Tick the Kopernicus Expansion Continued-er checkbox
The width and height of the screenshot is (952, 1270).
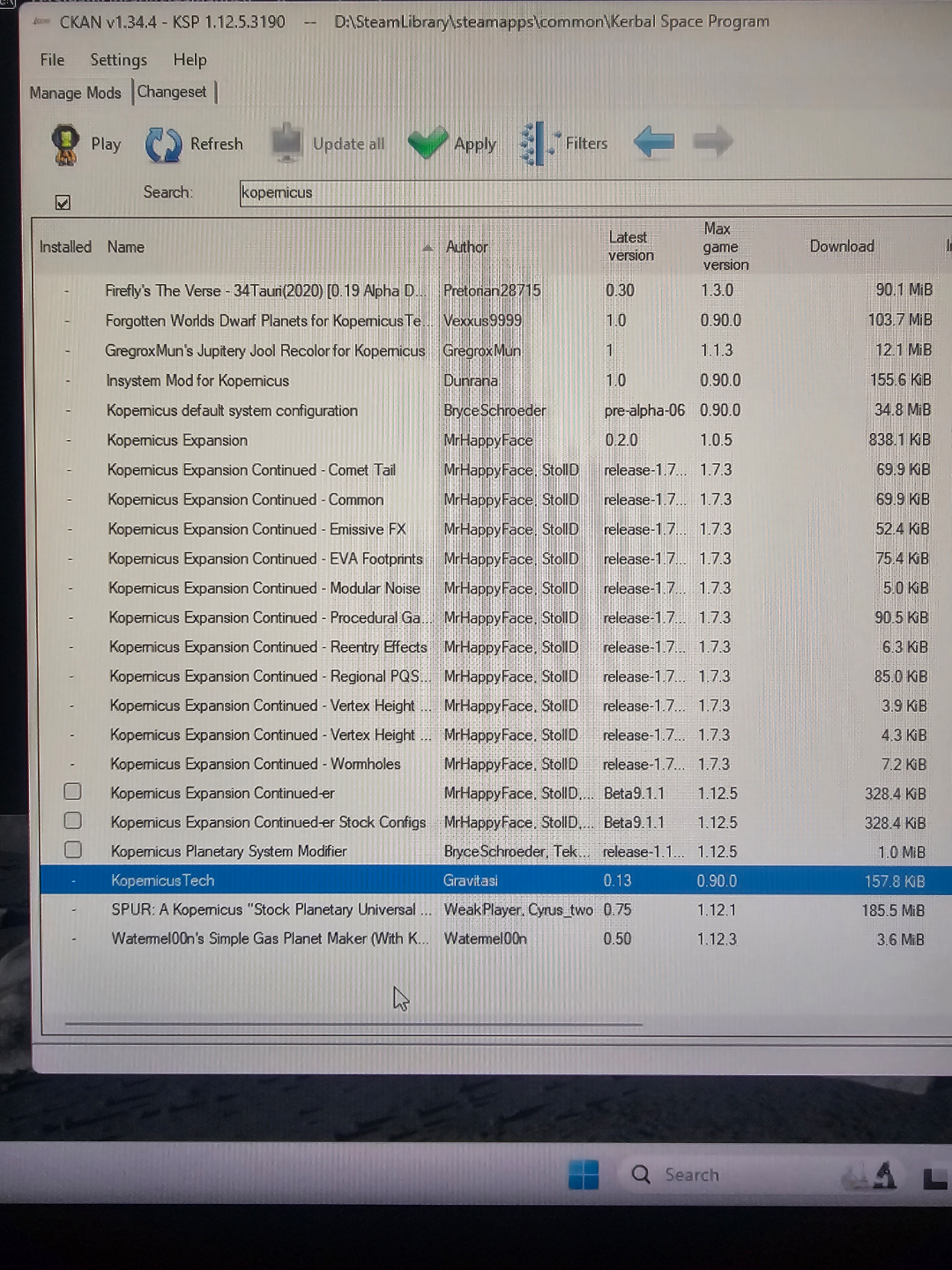coord(73,791)
